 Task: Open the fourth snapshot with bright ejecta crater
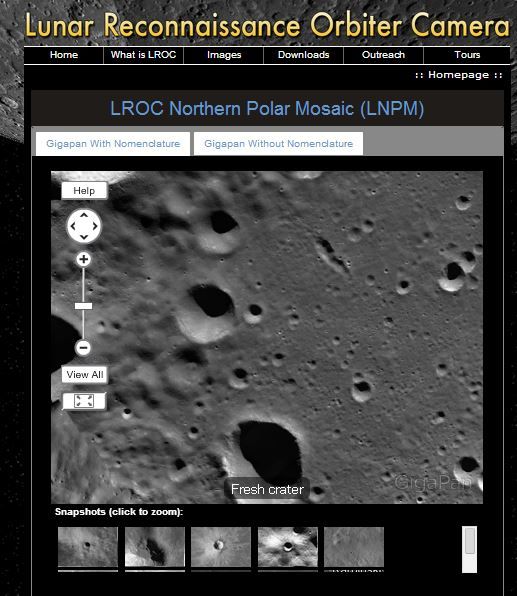pos(288,547)
